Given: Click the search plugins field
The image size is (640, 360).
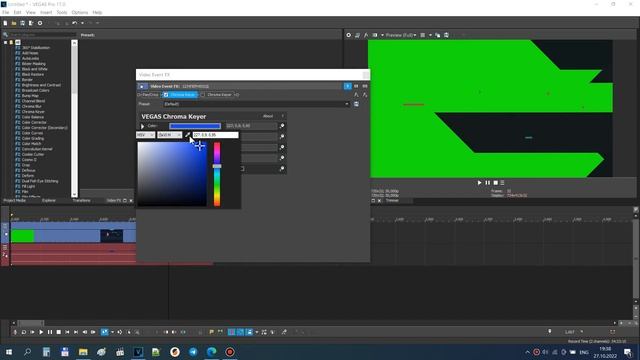Looking at the screenshot, I should [42, 35].
